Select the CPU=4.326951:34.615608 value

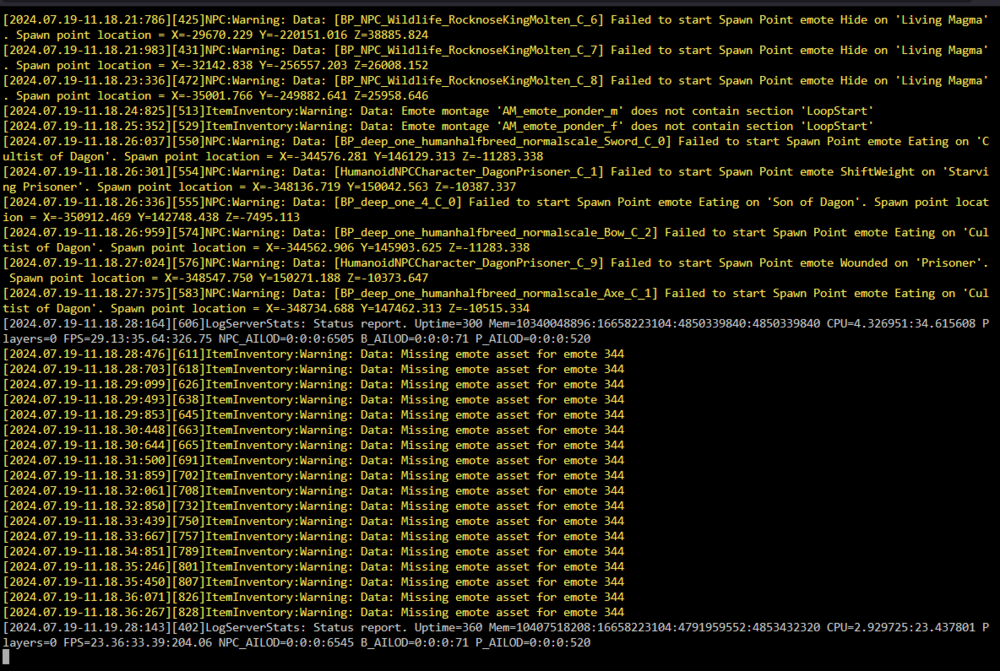(901, 324)
